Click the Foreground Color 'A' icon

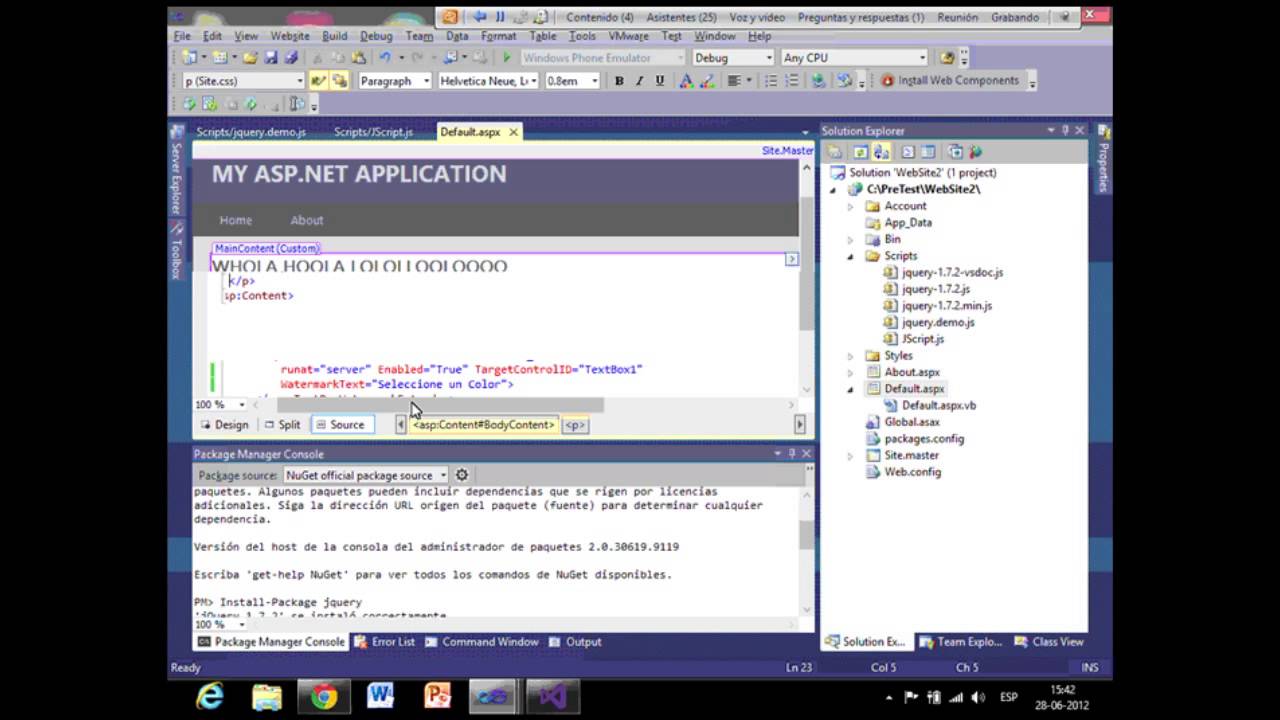[x=686, y=81]
